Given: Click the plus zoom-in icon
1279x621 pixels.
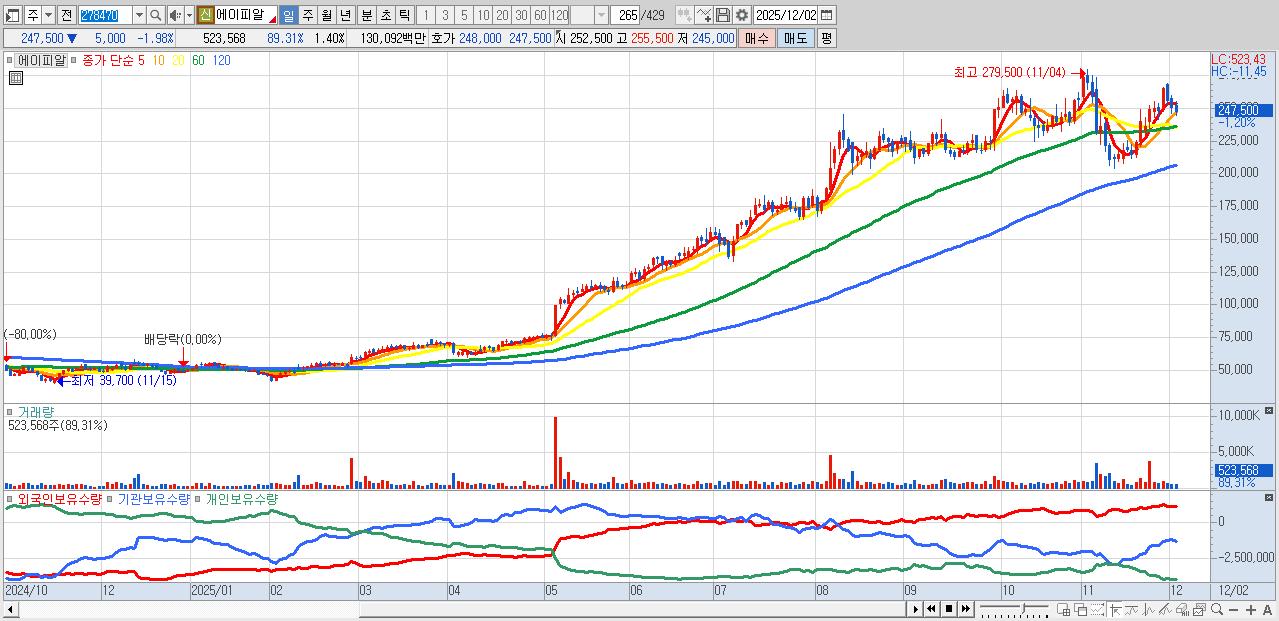Looking at the screenshot, I should click(1251, 609).
